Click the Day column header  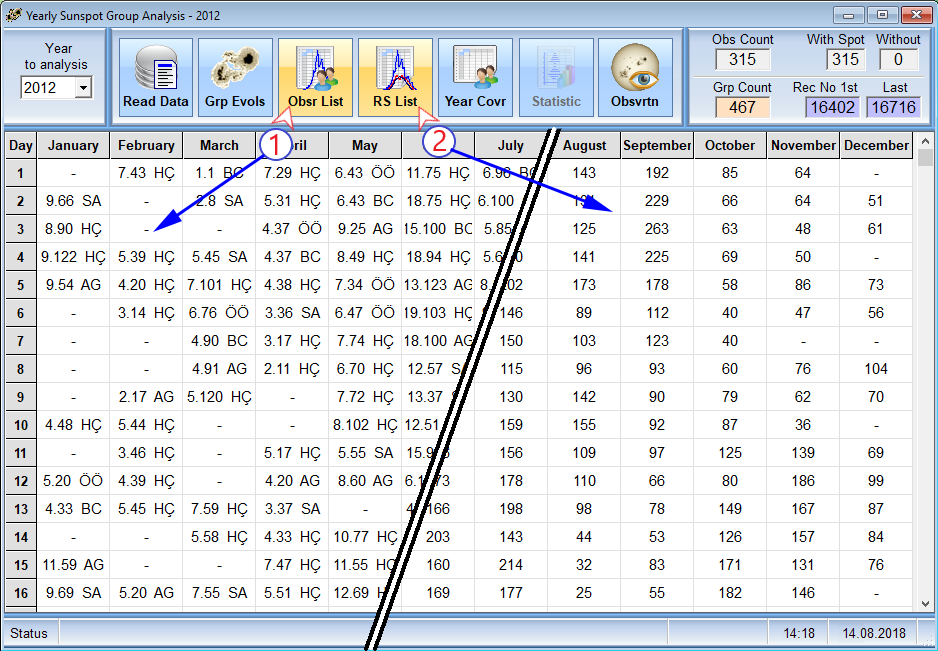[x=21, y=145]
